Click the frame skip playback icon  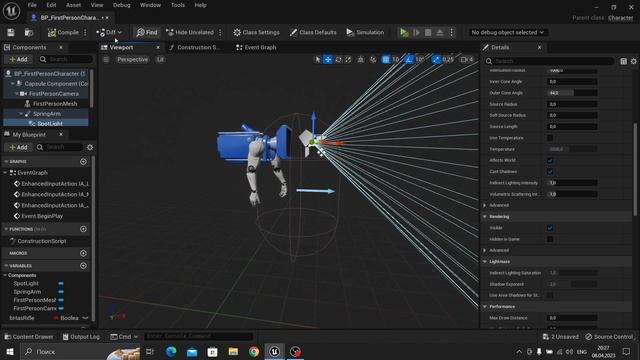[416, 32]
